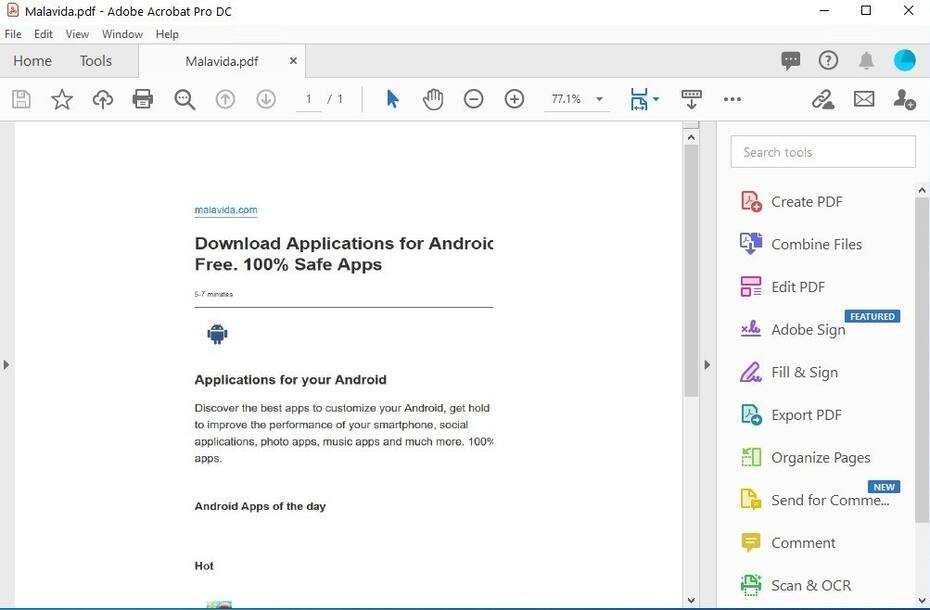This screenshot has height=610, width=930.
Task: Open the Window menu
Action: (122, 34)
